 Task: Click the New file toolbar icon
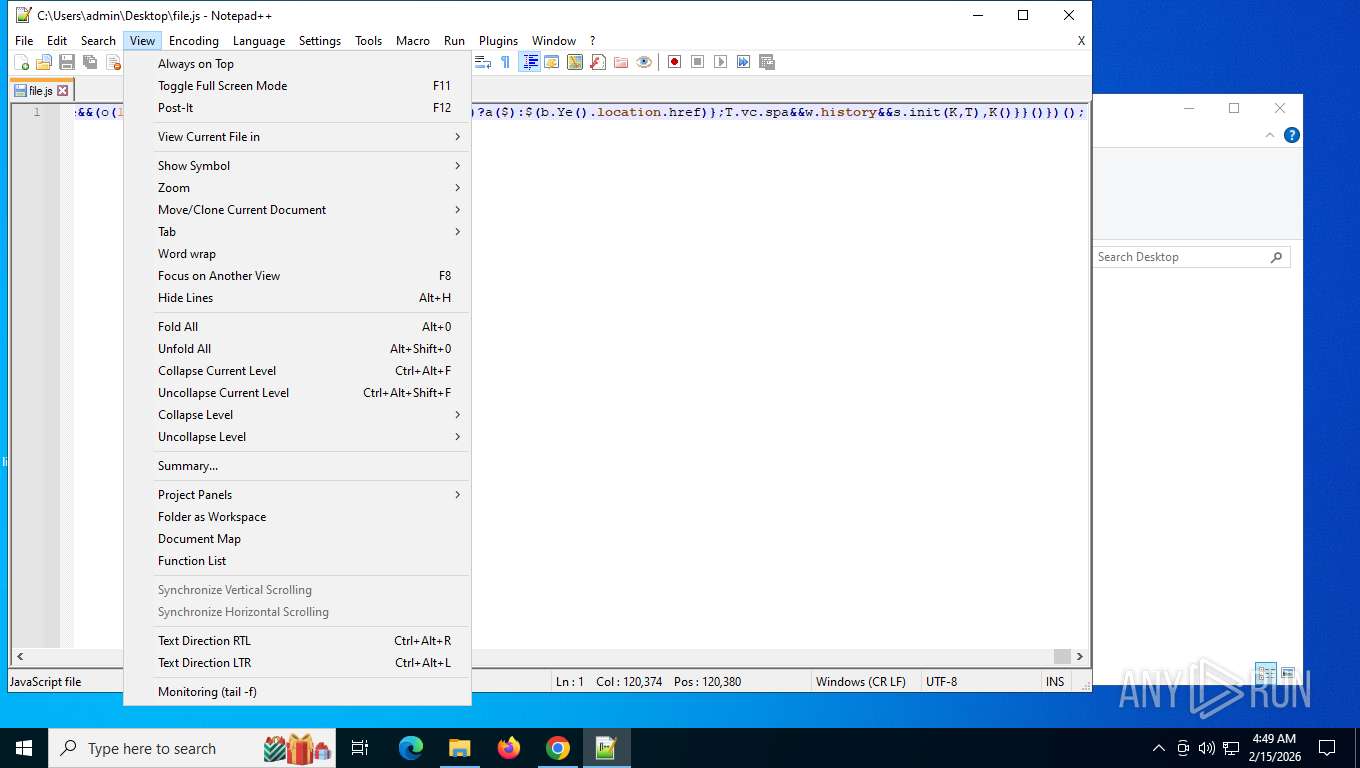pyautogui.click(x=21, y=62)
